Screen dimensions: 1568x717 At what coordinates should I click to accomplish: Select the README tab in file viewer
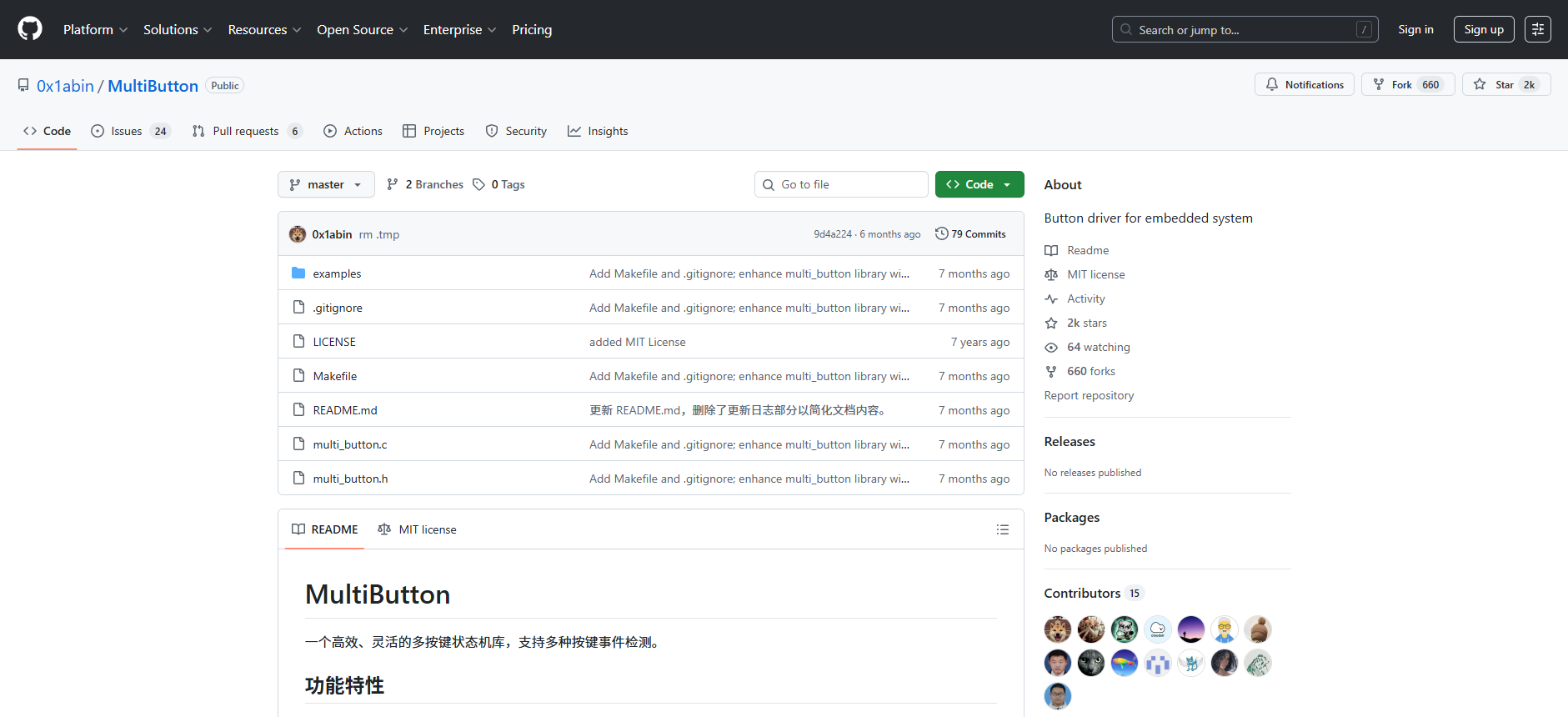point(324,529)
